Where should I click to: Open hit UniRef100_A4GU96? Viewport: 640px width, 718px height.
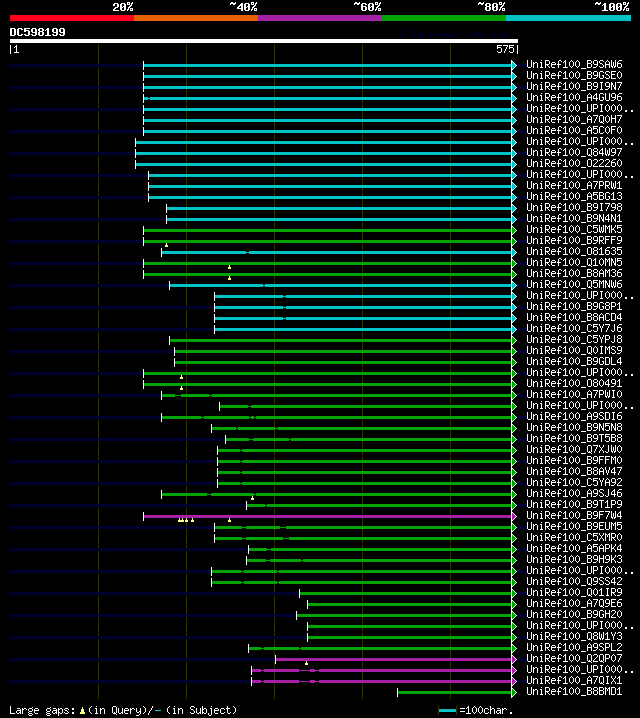point(574,98)
